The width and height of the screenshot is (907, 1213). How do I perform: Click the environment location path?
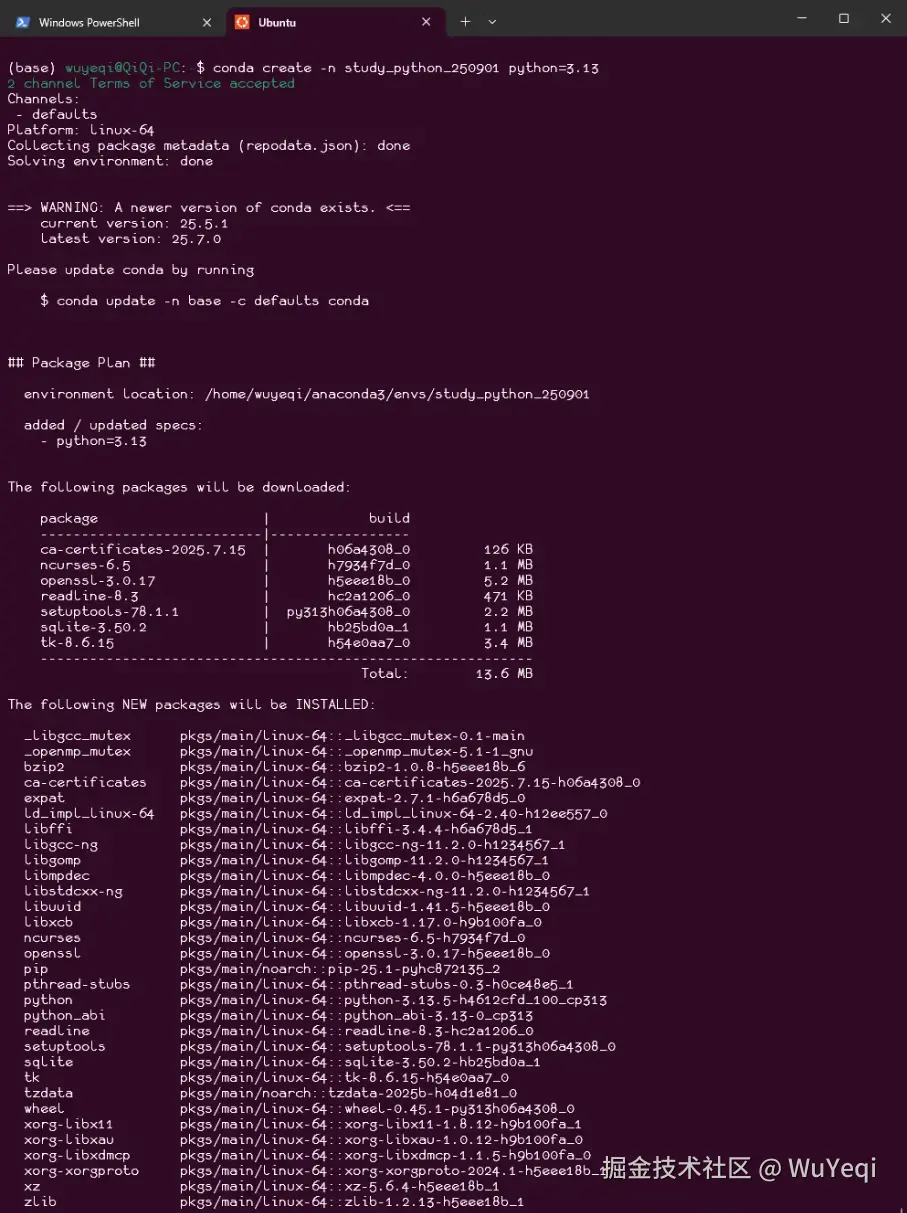coord(397,394)
